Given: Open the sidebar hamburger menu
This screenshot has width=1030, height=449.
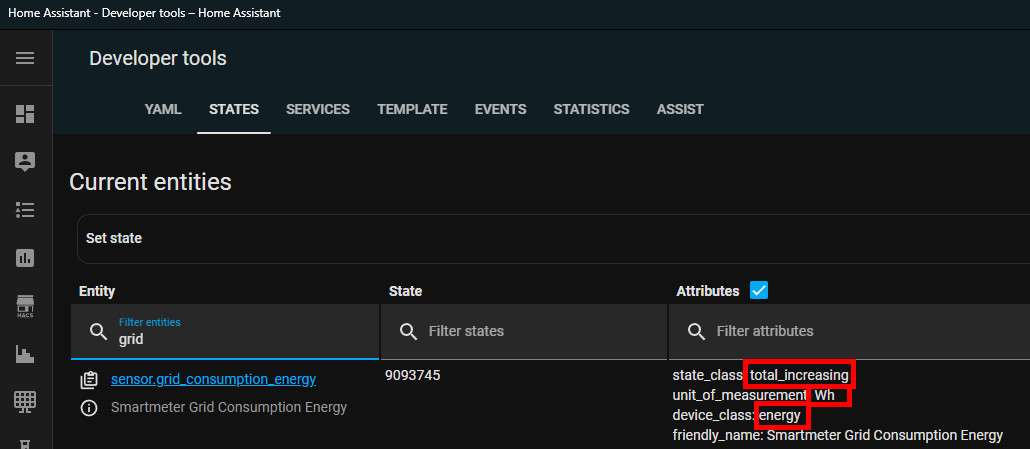Looking at the screenshot, I should tap(25, 58).
